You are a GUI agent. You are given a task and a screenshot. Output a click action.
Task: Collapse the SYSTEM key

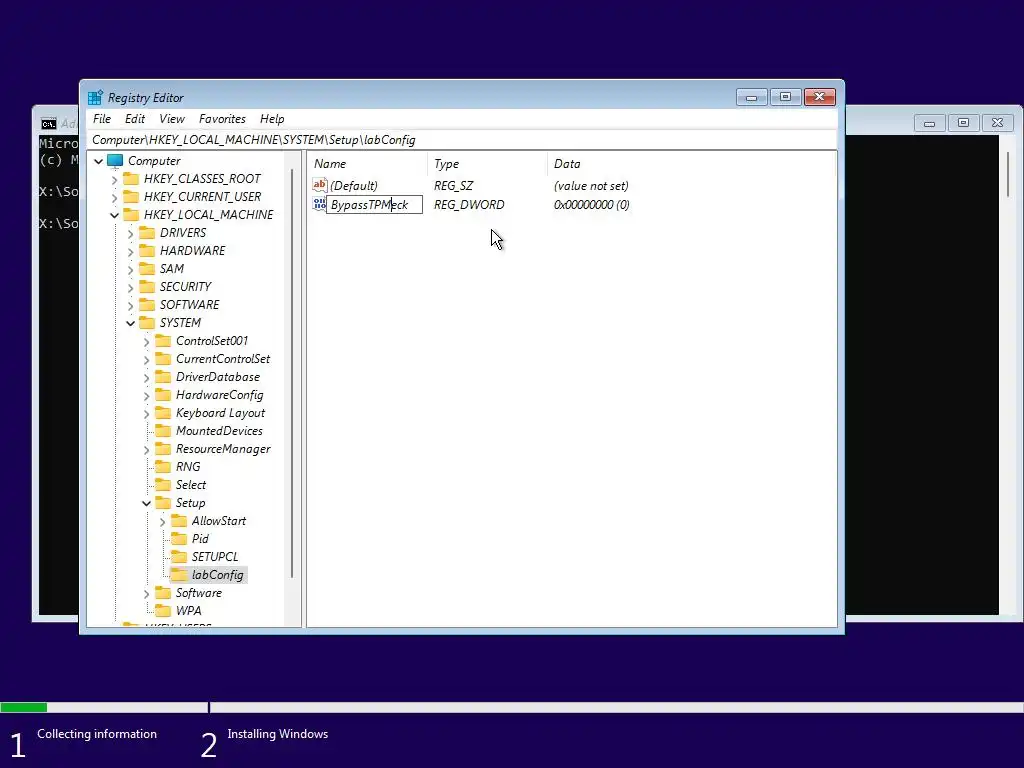(x=131, y=323)
